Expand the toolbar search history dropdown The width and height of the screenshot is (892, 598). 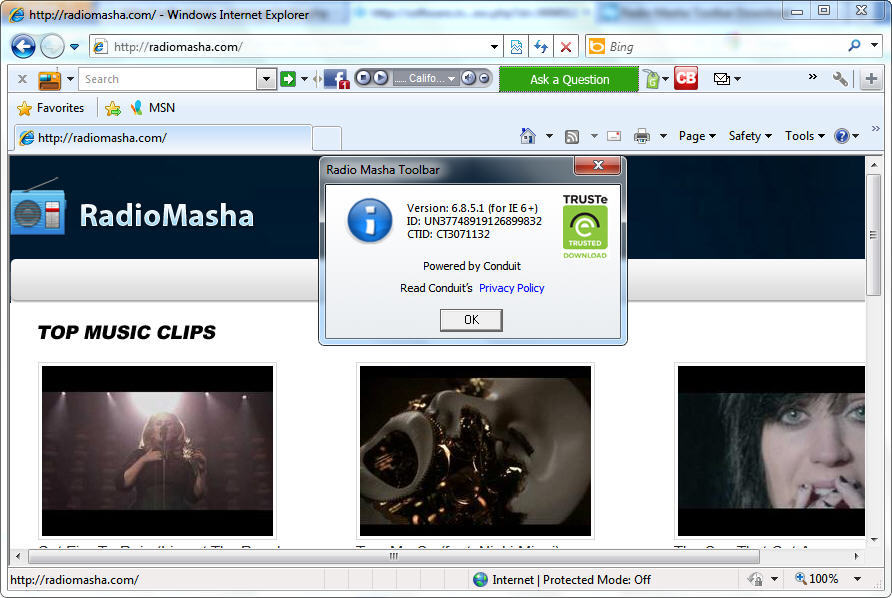266,79
